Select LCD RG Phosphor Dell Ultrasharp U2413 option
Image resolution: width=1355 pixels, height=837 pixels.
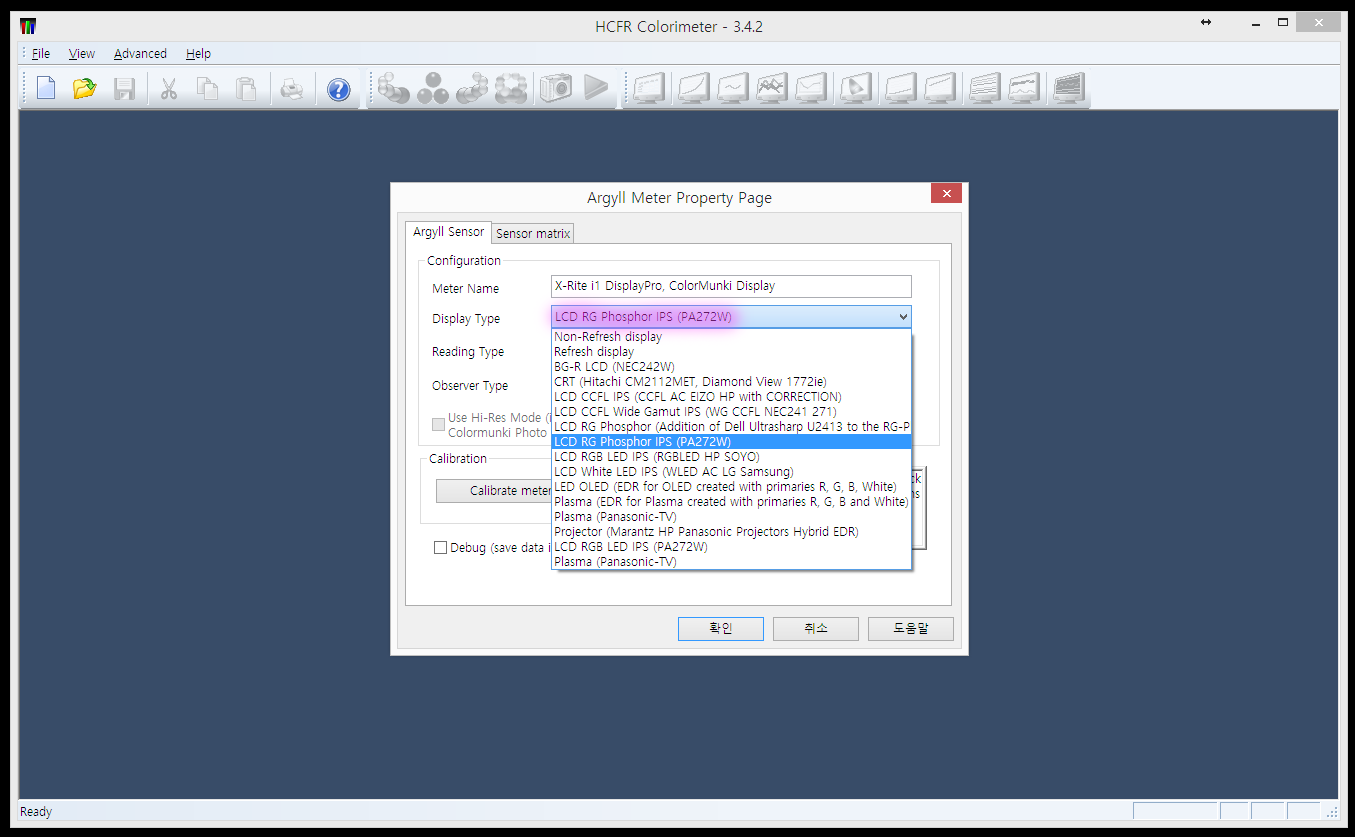731,427
